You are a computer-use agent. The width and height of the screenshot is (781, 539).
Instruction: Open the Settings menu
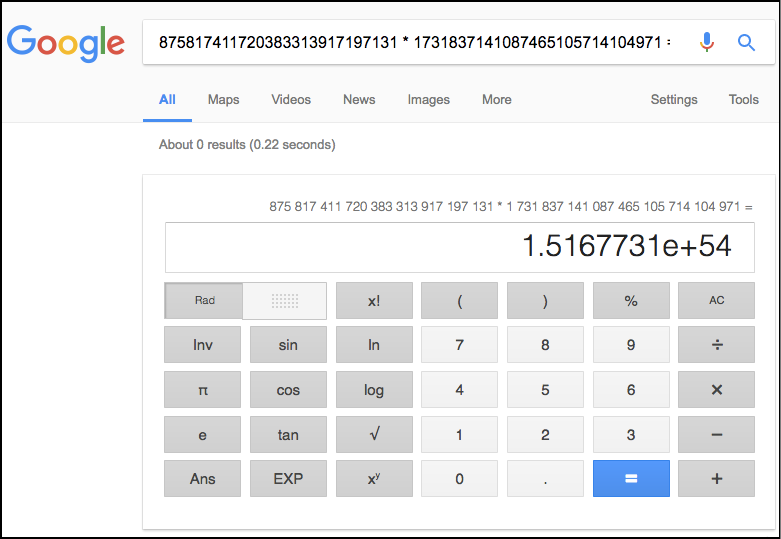[x=674, y=100]
